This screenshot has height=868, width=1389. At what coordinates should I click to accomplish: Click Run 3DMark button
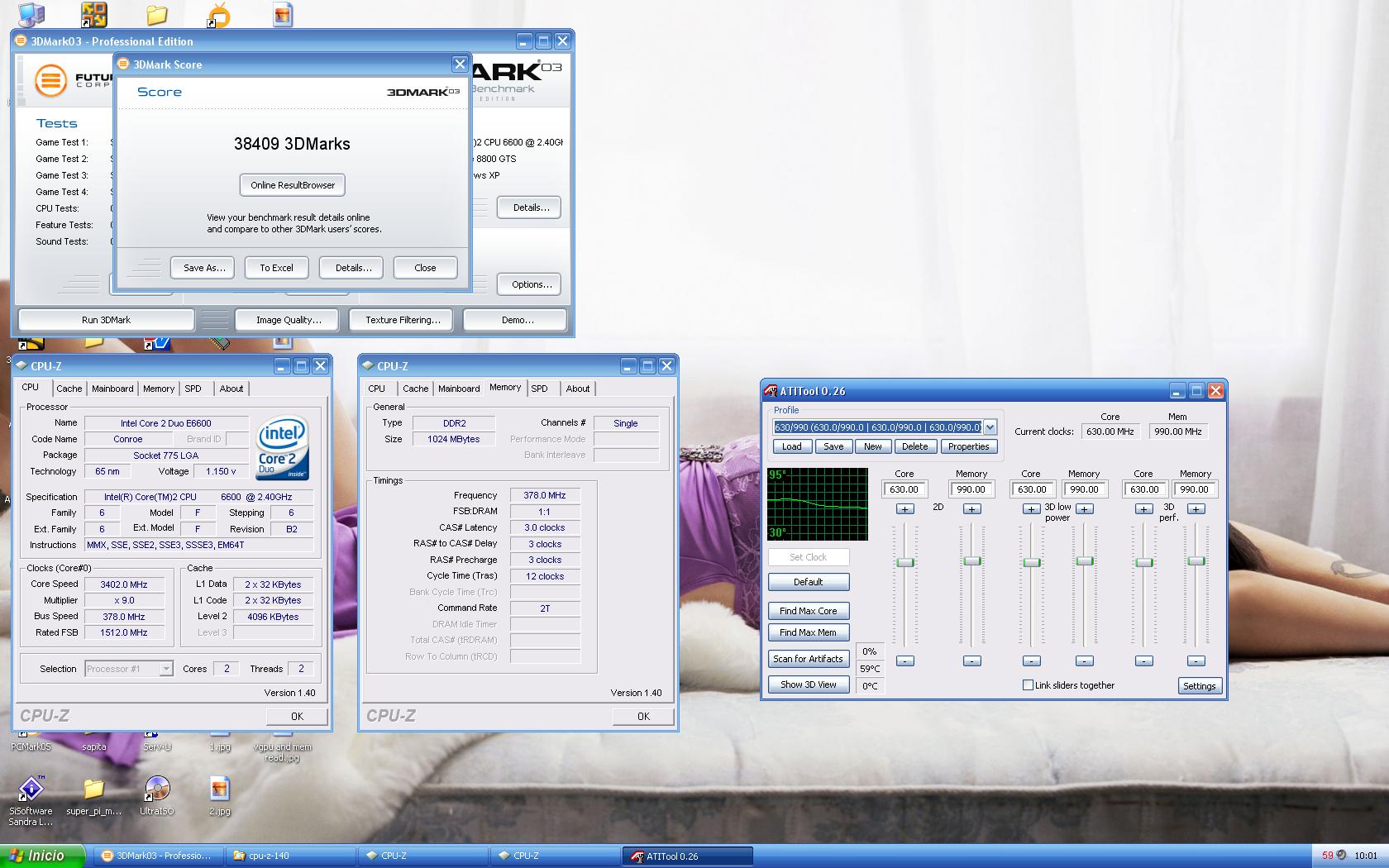[107, 320]
